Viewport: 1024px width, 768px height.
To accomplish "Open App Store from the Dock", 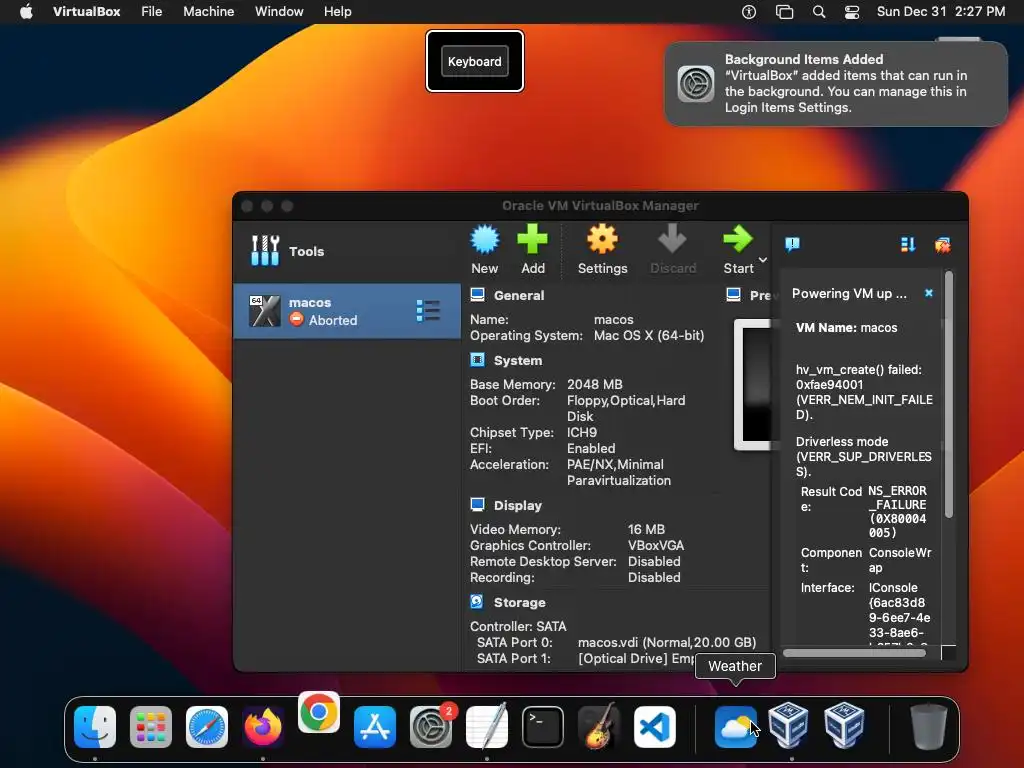I will point(375,727).
